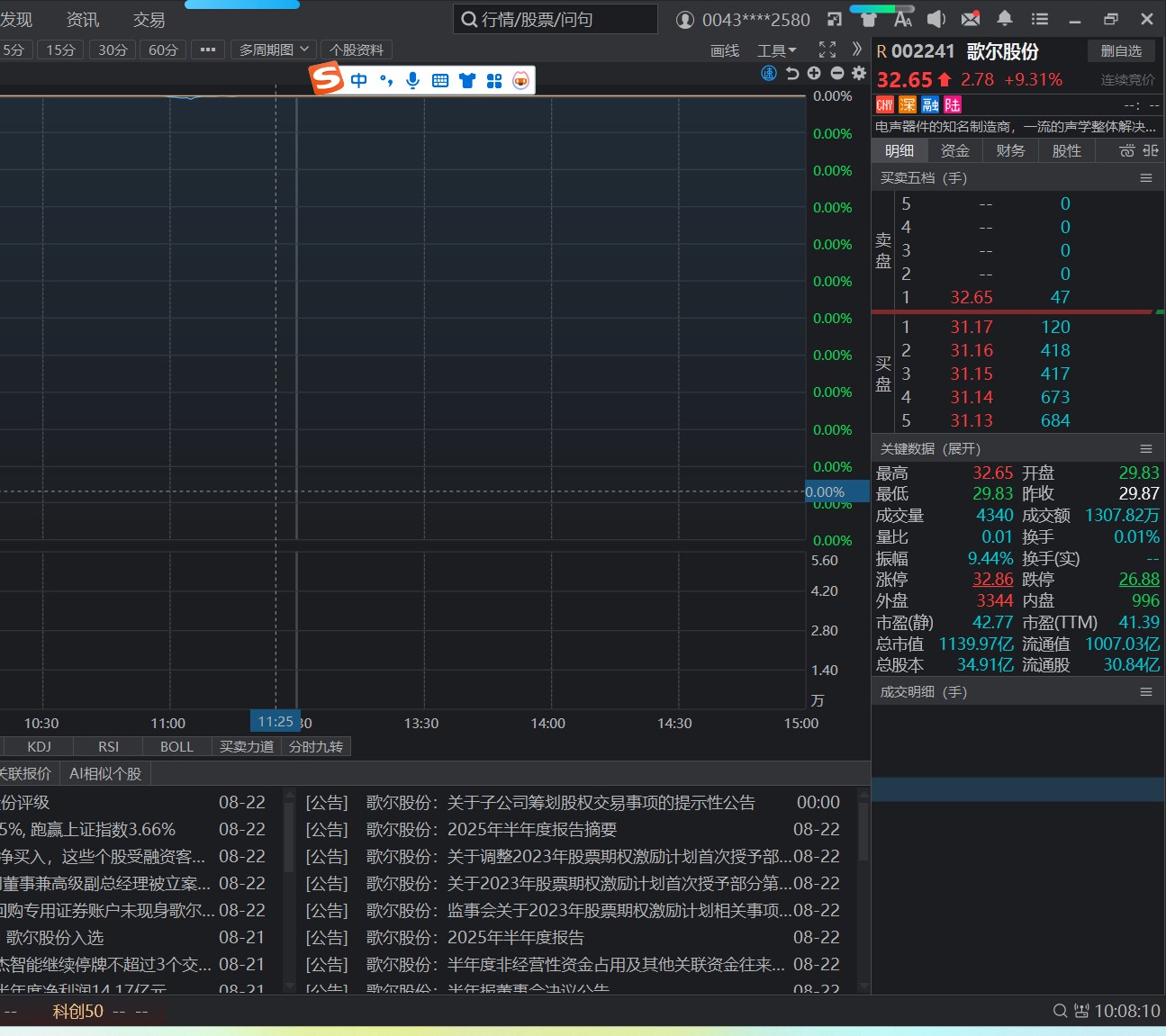1166x1036 pixels.
Task: Select the 买卖力道 indicator tab
Action: (x=247, y=746)
